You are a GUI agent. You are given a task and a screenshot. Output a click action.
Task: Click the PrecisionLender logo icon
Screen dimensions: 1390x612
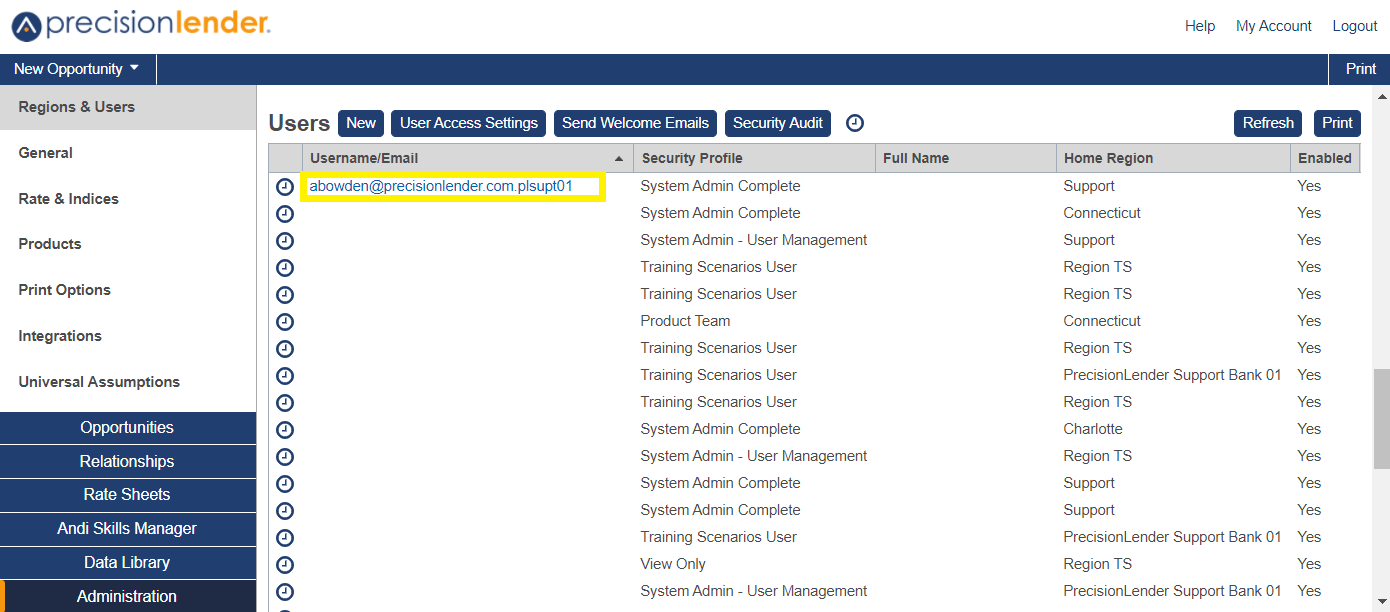pos(26,27)
